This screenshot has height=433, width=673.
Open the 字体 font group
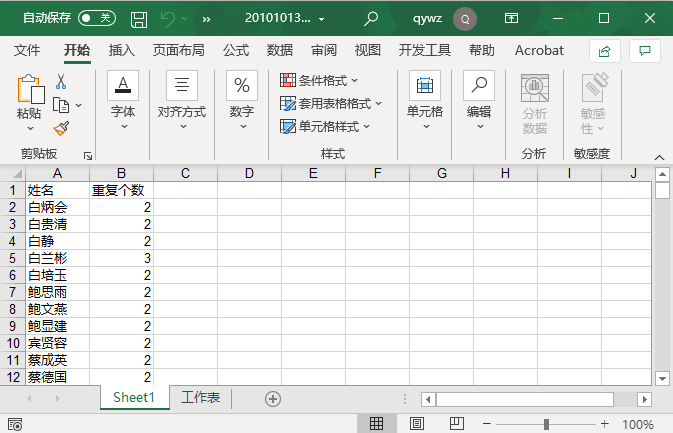pos(123,101)
